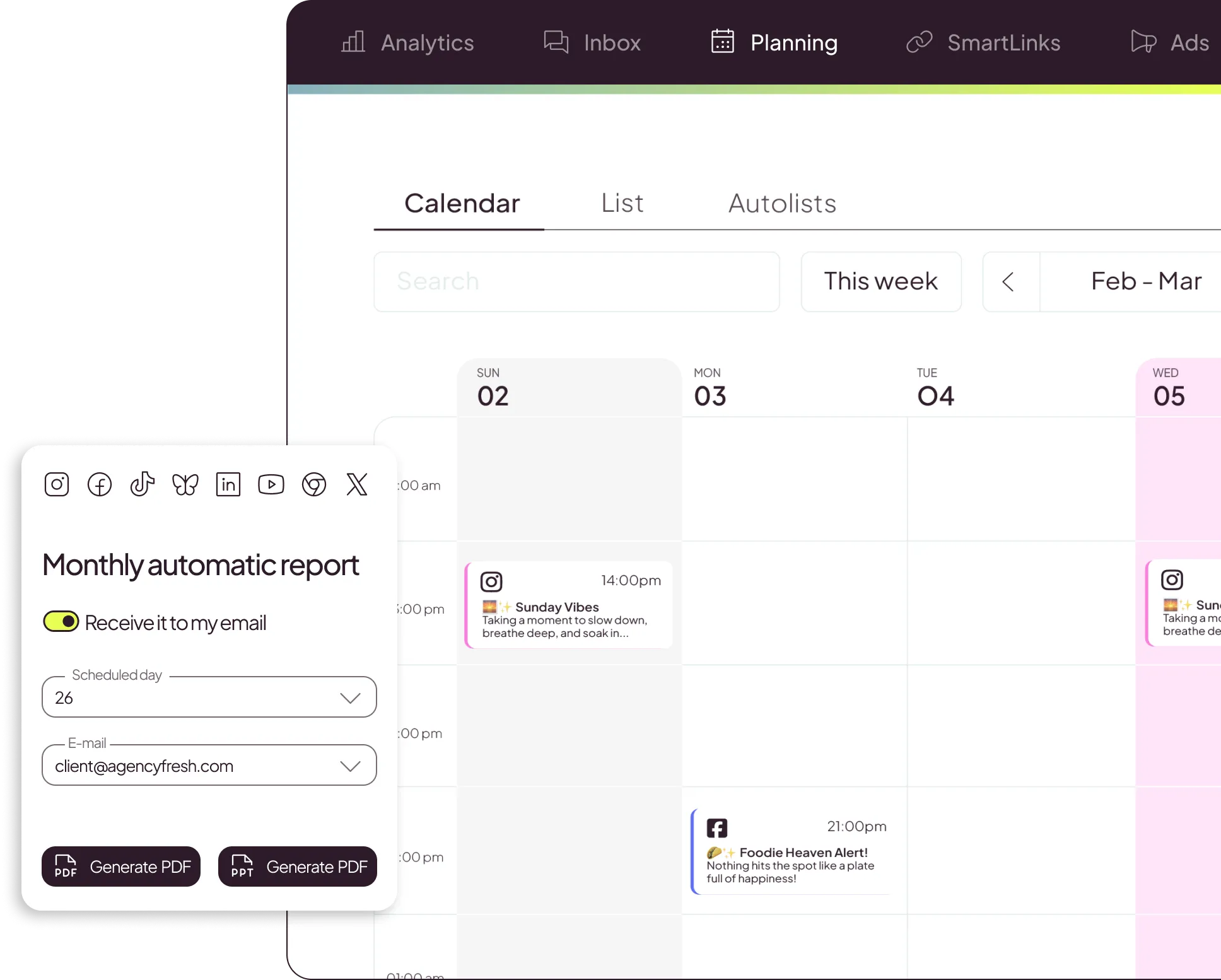Viewport: 1221px width, 980px height.
Task: Click the This week button
Action: pos(881,281)
